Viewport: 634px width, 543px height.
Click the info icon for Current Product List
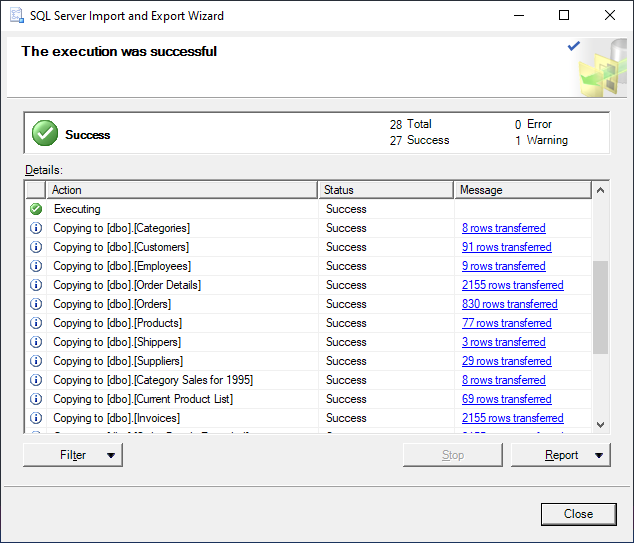click(36, 399)
